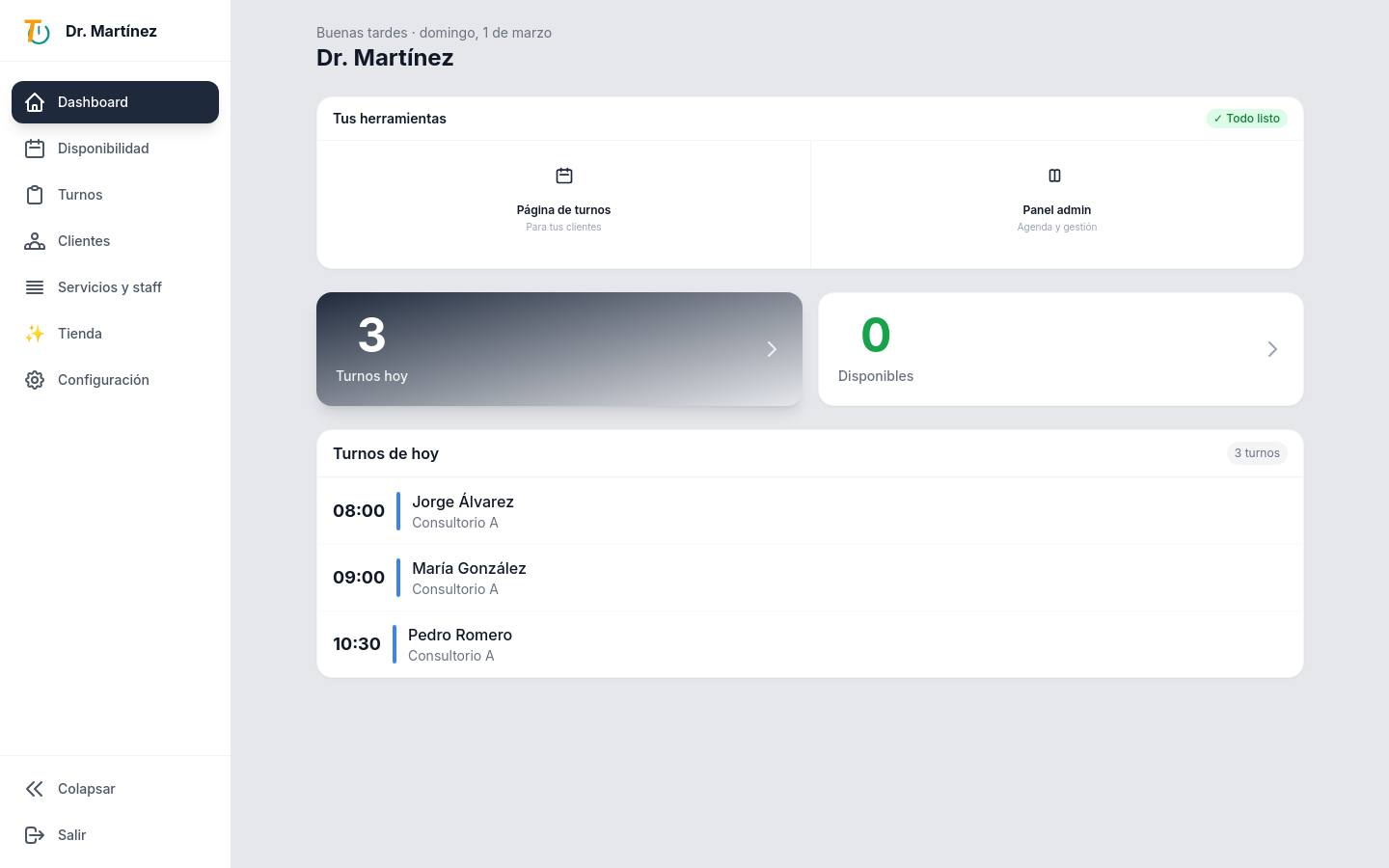Select the Dashboard home icon
Image resolution: width=1389 pixels, height=868 pixels.
pyautogui.click(x=35, y=101)
